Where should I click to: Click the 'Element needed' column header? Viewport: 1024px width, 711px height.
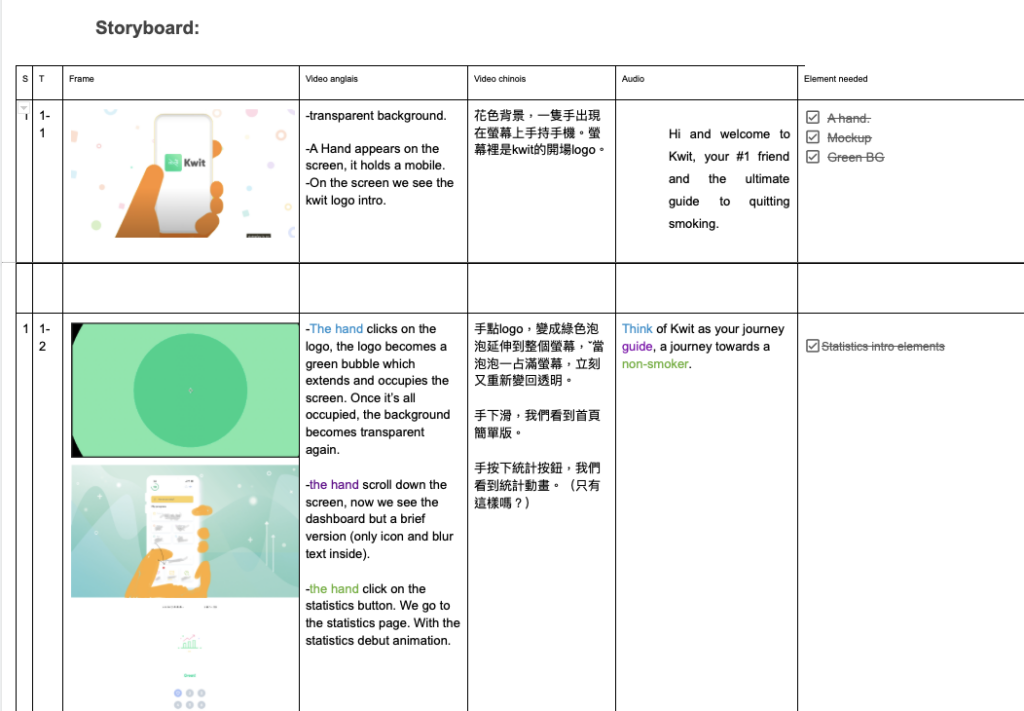pos(836,79)
